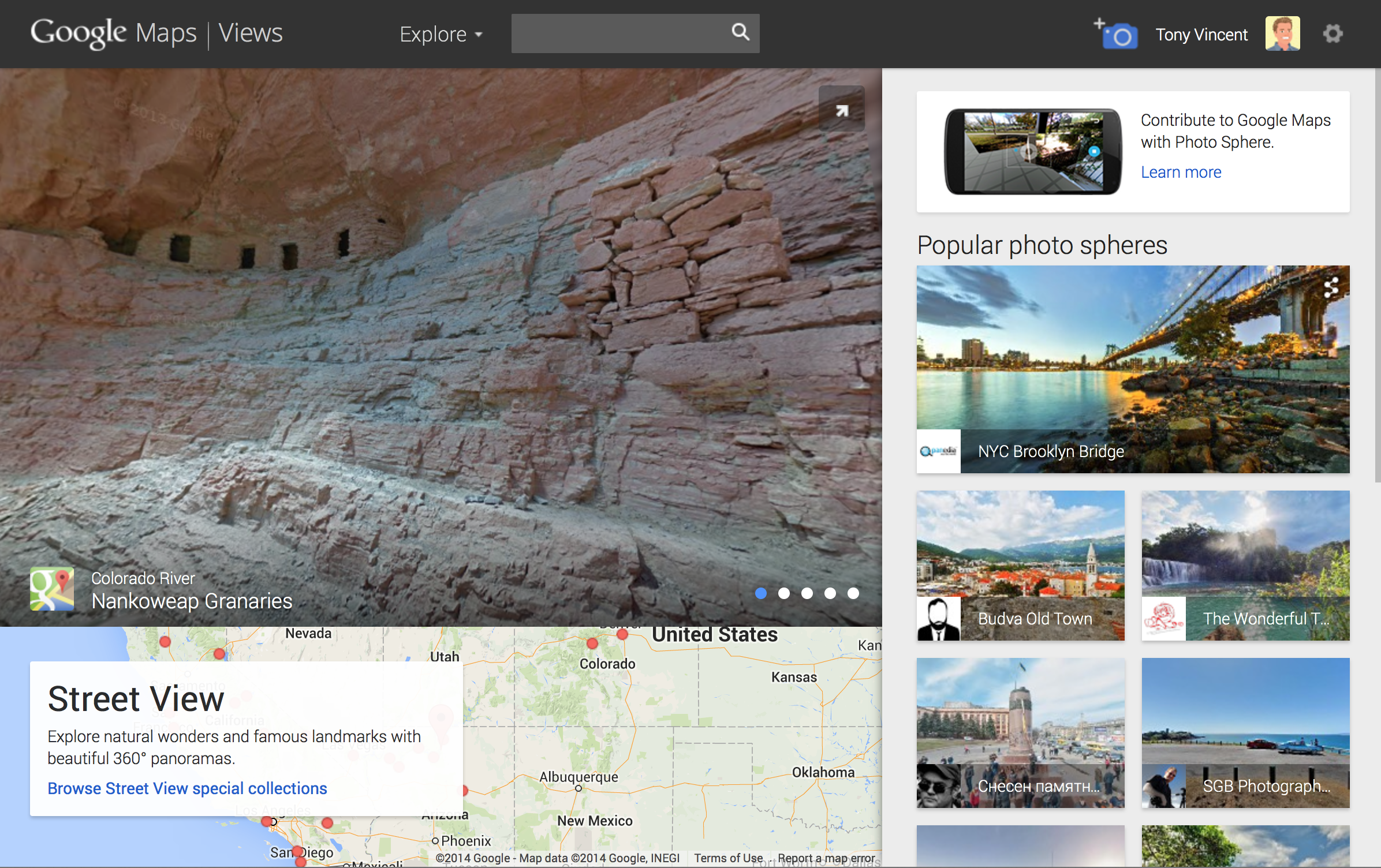Click the Nankoweap Granaries title
Viewport: 1381px width, 868px height.
tap(192, 601)
